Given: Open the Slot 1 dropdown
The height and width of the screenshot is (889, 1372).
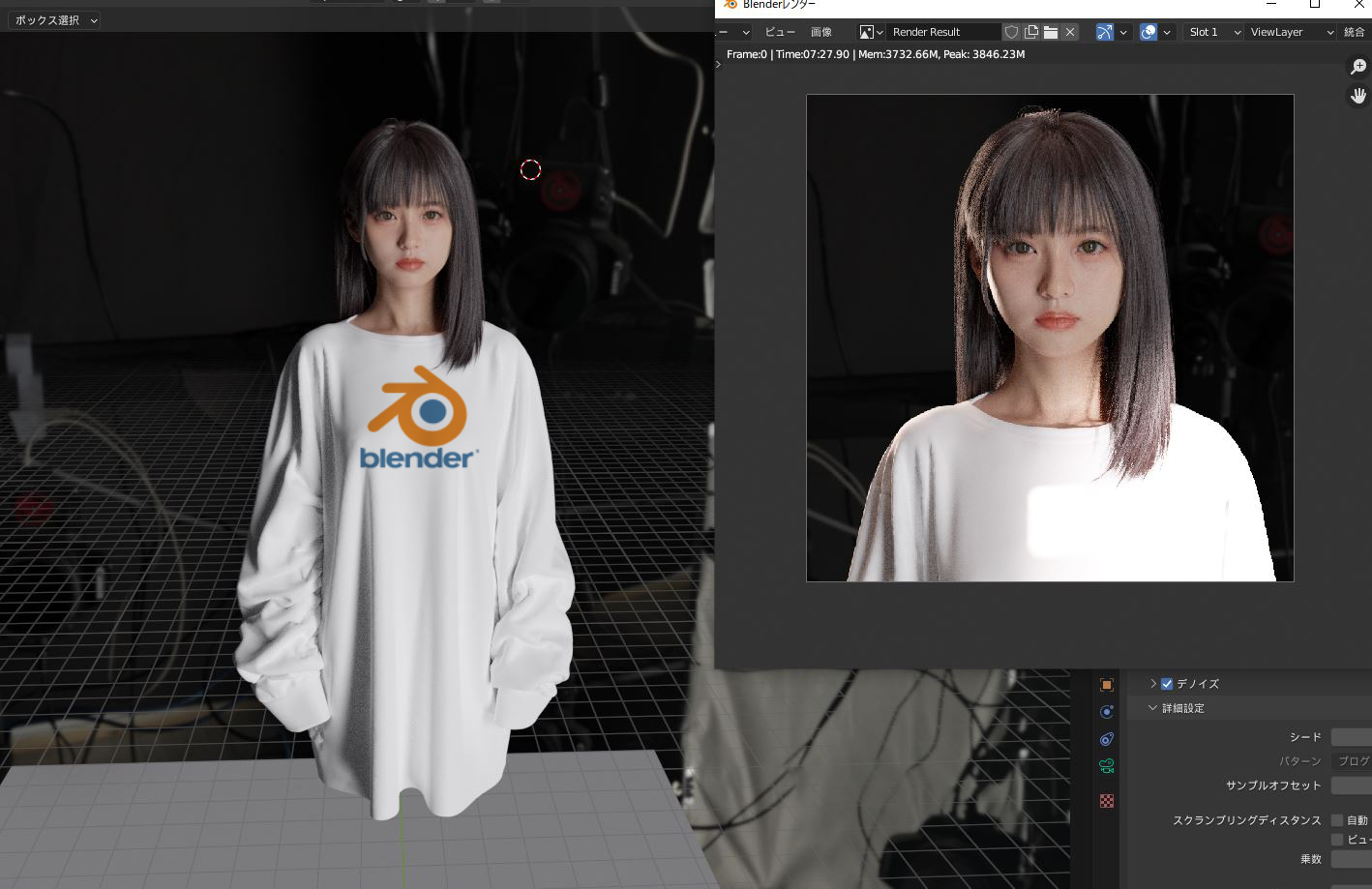Looking at the screenshot, I should [x=1212, y=32].
